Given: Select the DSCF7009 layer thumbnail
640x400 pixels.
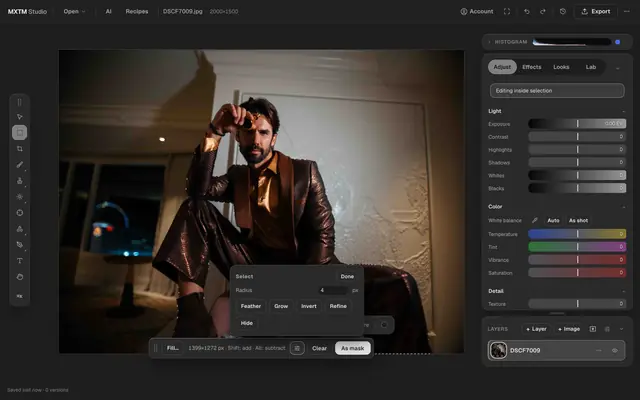Looking at the screenshot, I should 498,351.
